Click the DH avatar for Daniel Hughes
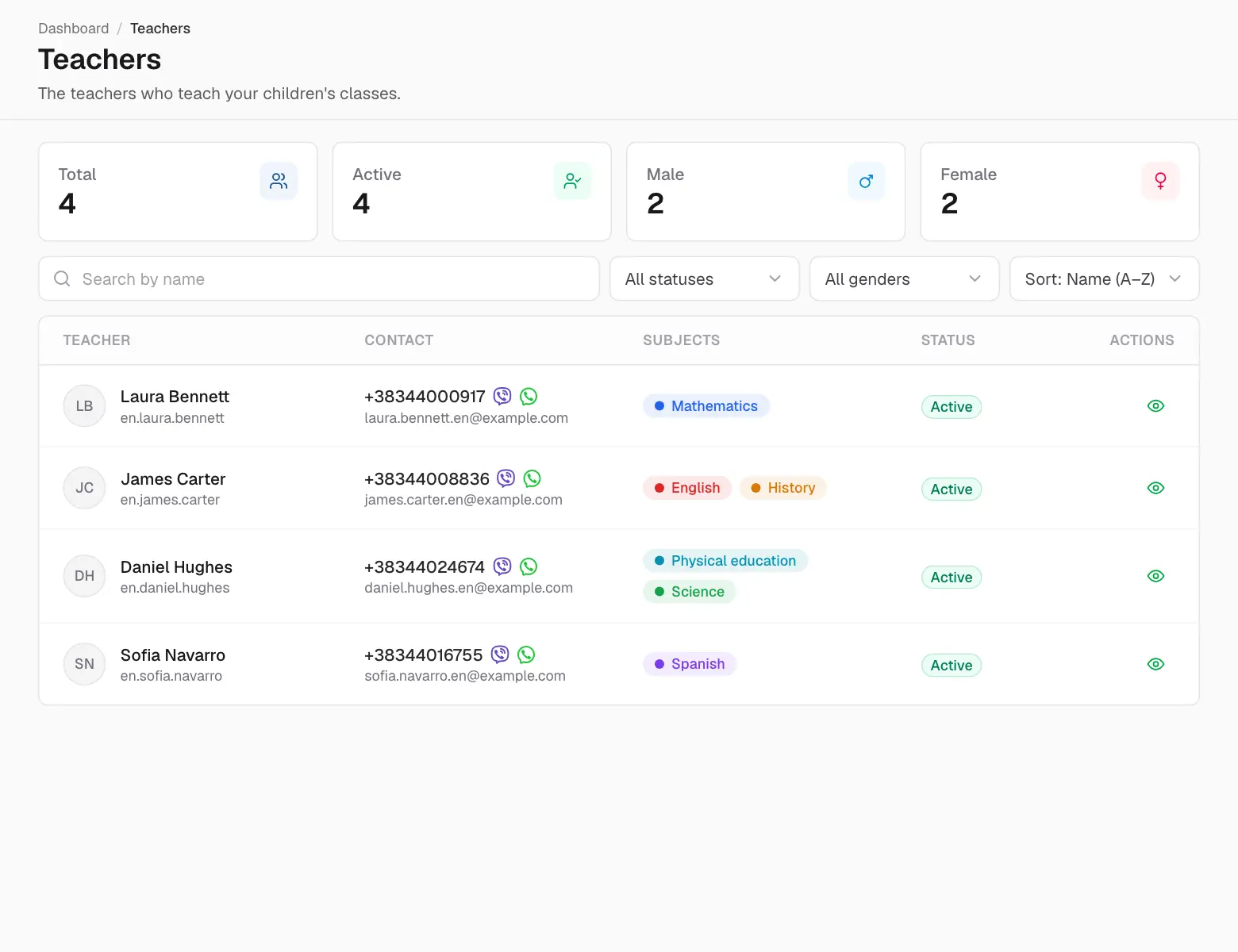The image size is (1238, 952). point(84,576)
